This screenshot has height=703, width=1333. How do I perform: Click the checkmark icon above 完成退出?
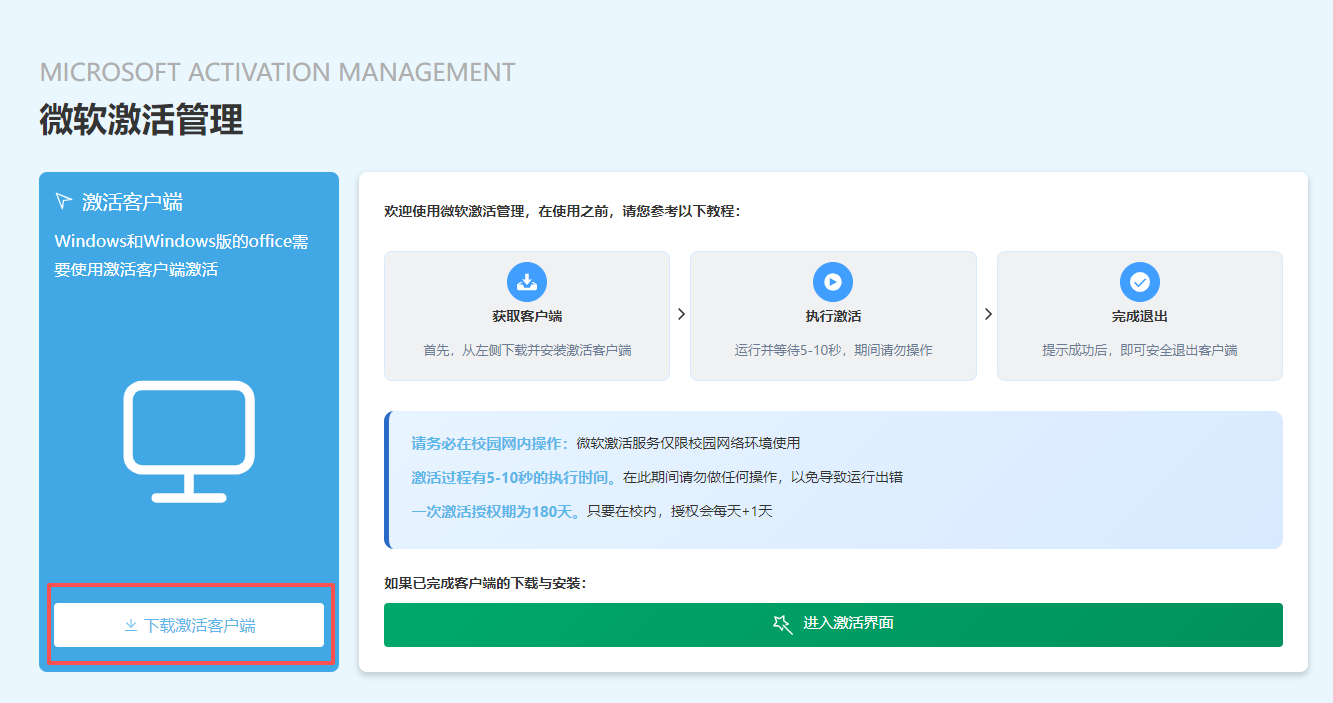pyautogui.click(x=1139, y=282)
